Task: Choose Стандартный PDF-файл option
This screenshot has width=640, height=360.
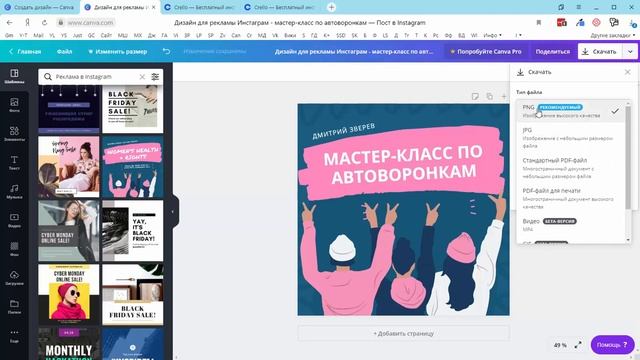Action: [571, 168]
